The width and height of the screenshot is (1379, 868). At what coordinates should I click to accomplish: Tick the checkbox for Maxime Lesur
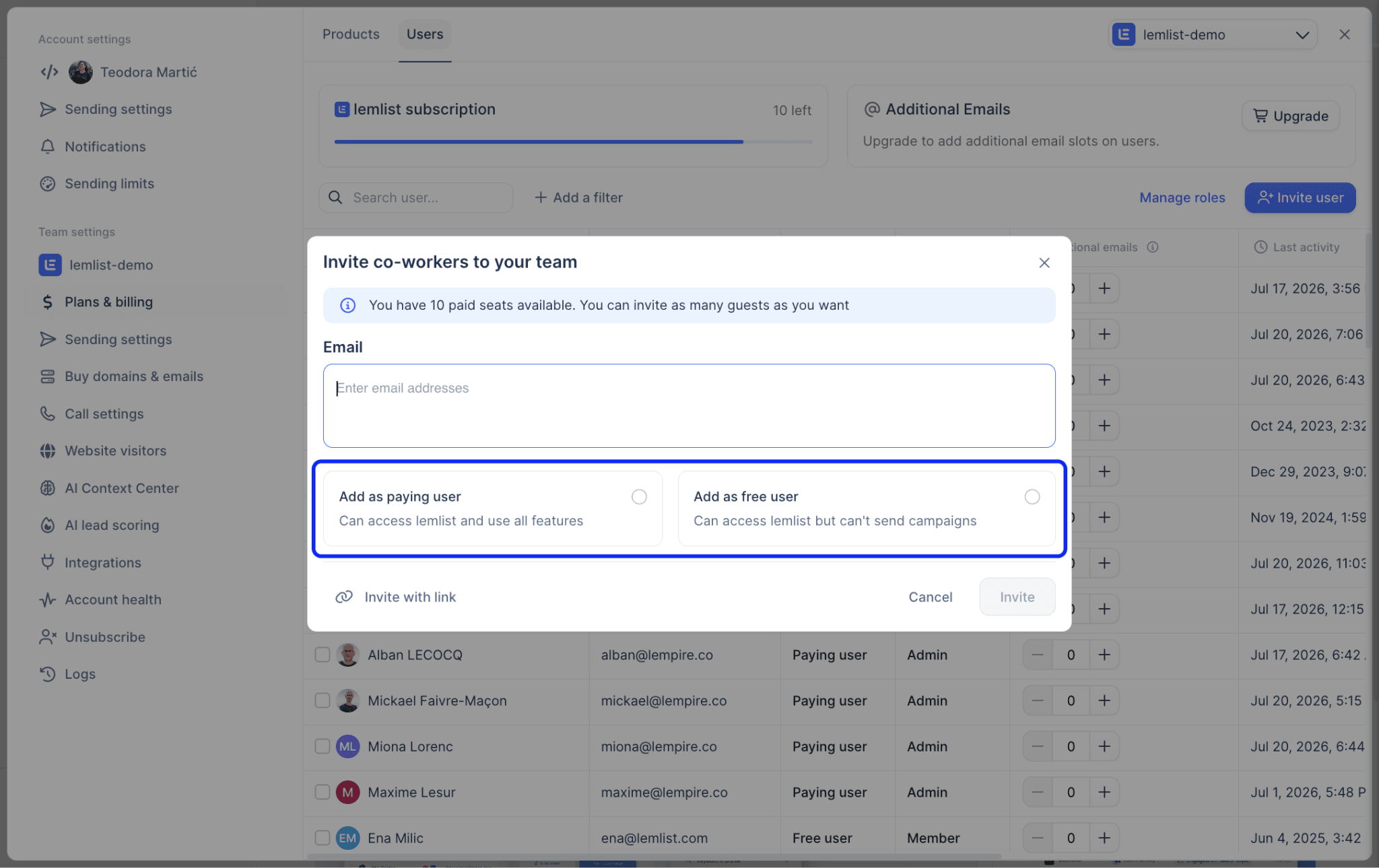(323, 793)
